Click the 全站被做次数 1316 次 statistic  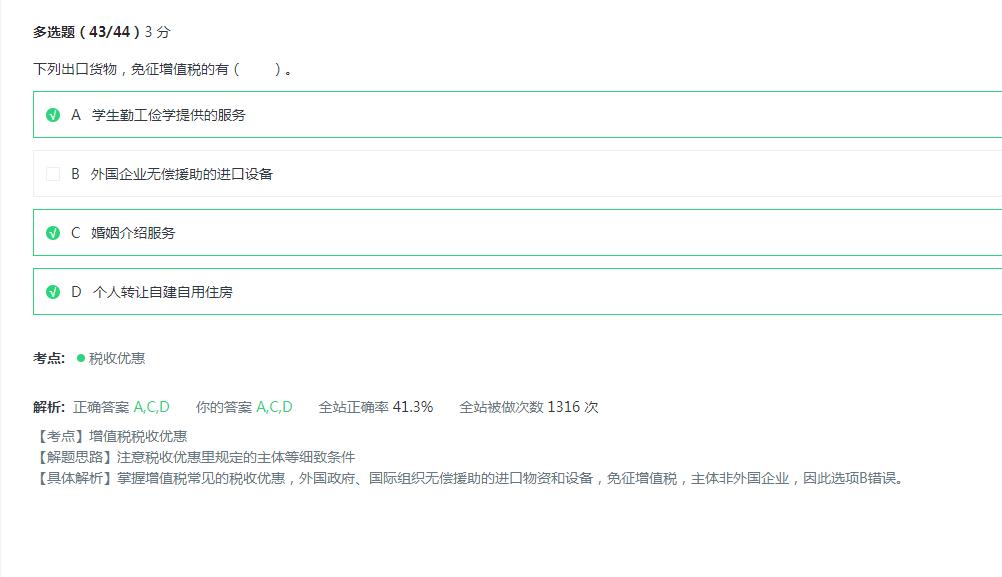click(x=529, y=407)
